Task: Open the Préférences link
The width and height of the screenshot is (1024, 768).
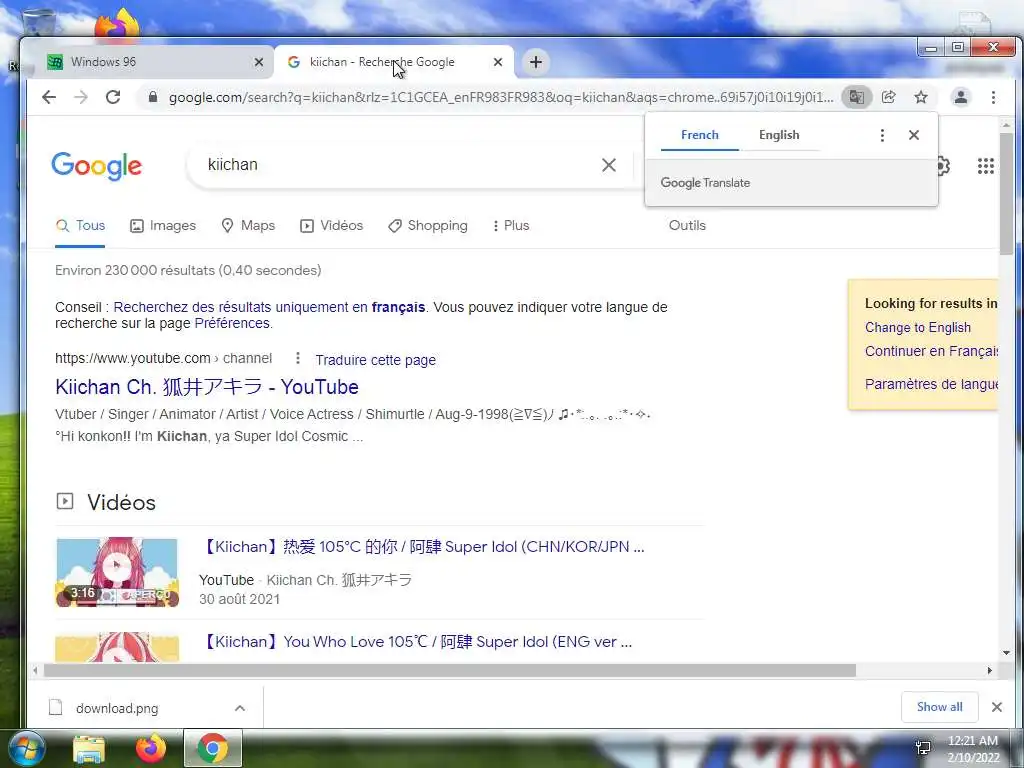Action: click(x=232, y=323)
